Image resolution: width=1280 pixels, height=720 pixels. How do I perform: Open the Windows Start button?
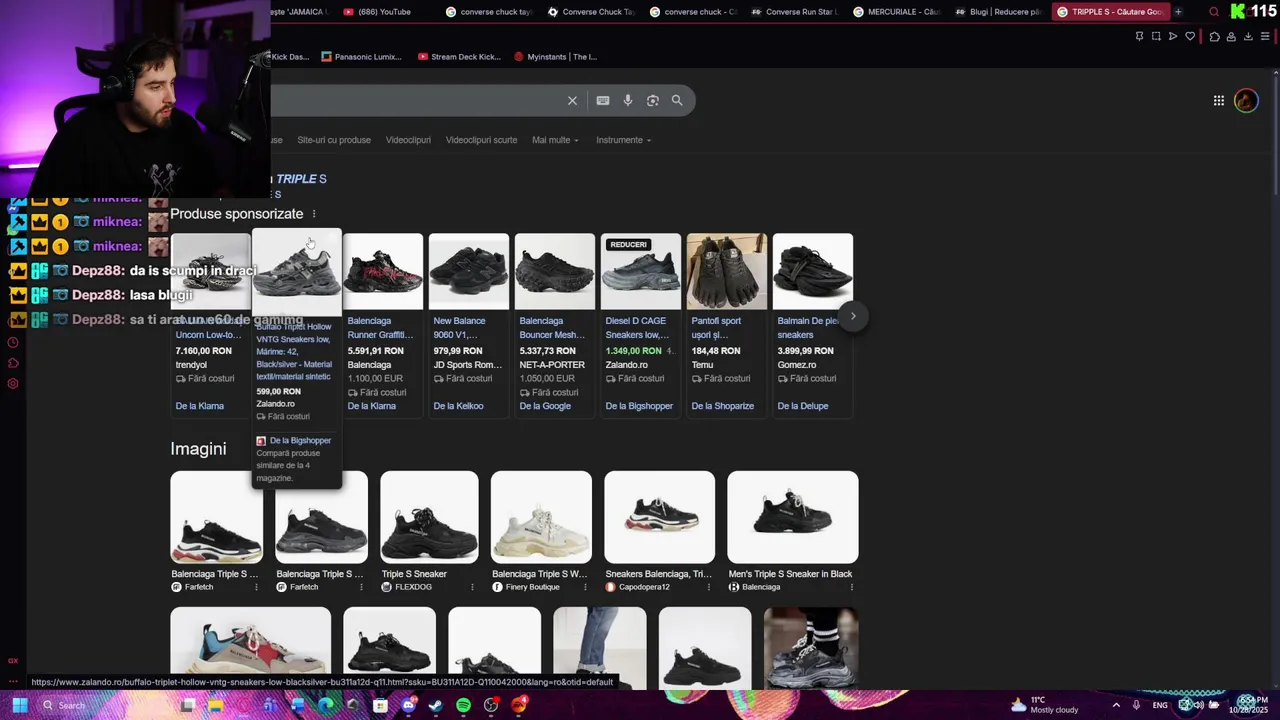[19, 705]
